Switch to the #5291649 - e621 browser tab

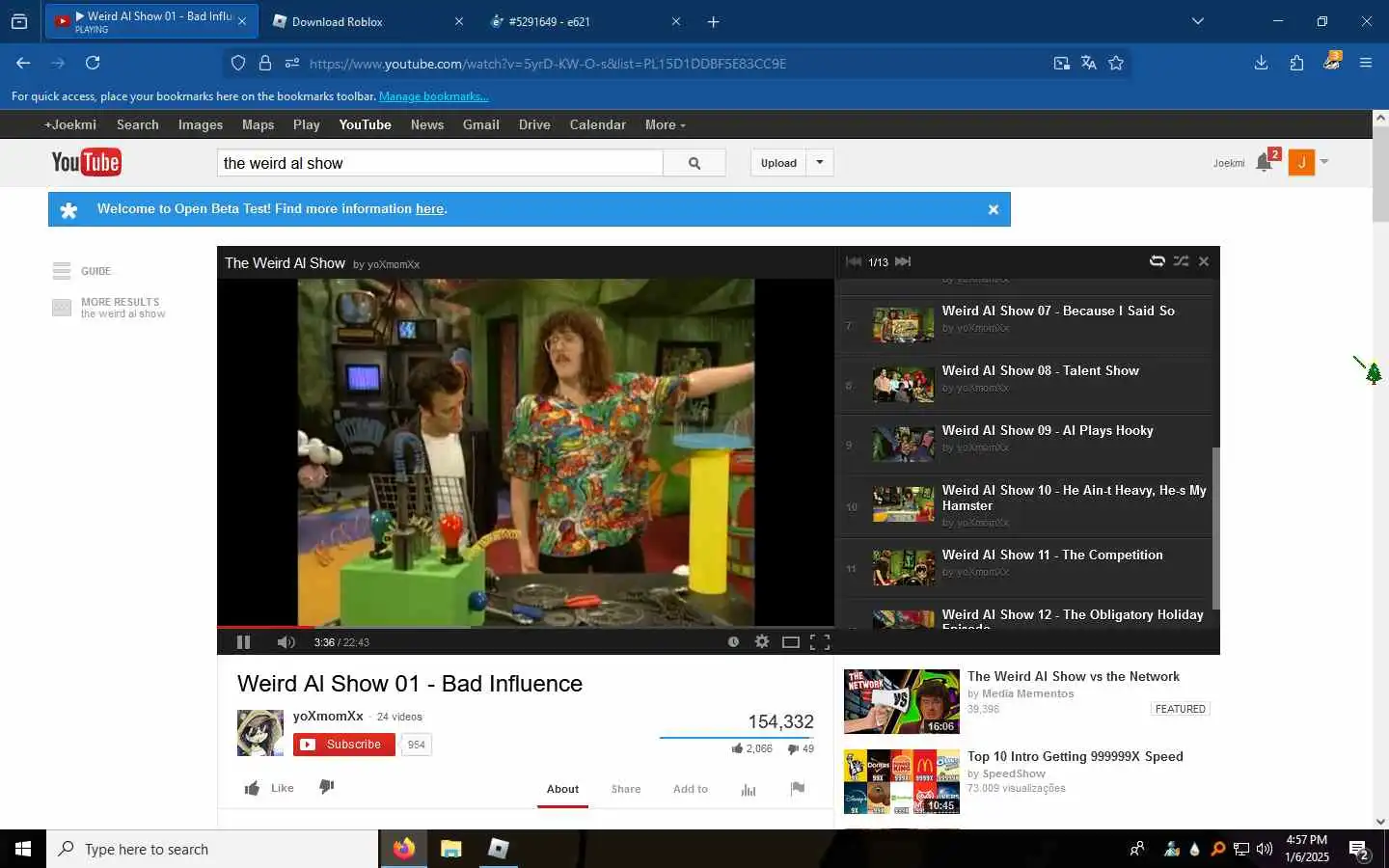pyautogui.click(x=585, y=21)
